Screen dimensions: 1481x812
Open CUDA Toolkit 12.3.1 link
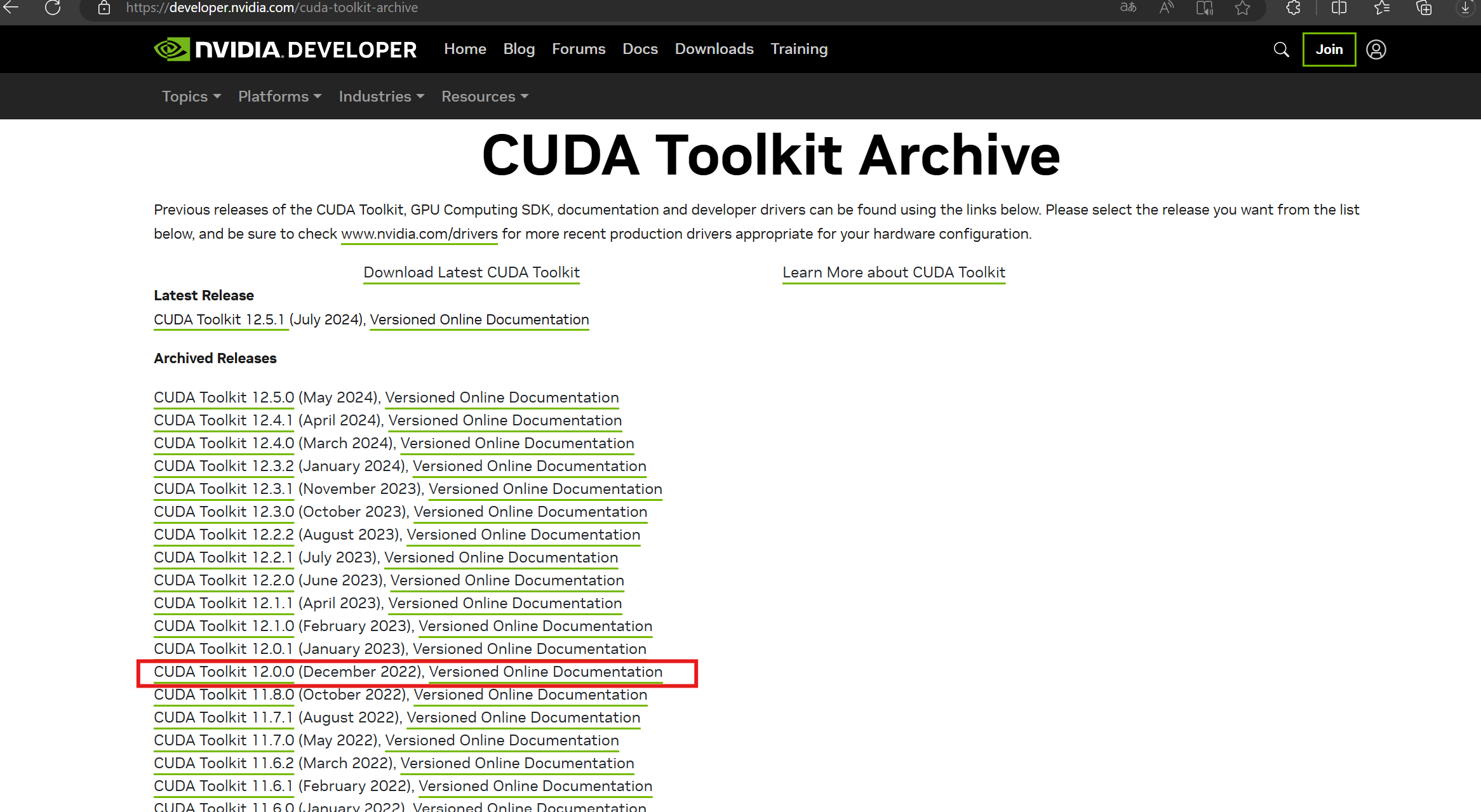(224, 489)
